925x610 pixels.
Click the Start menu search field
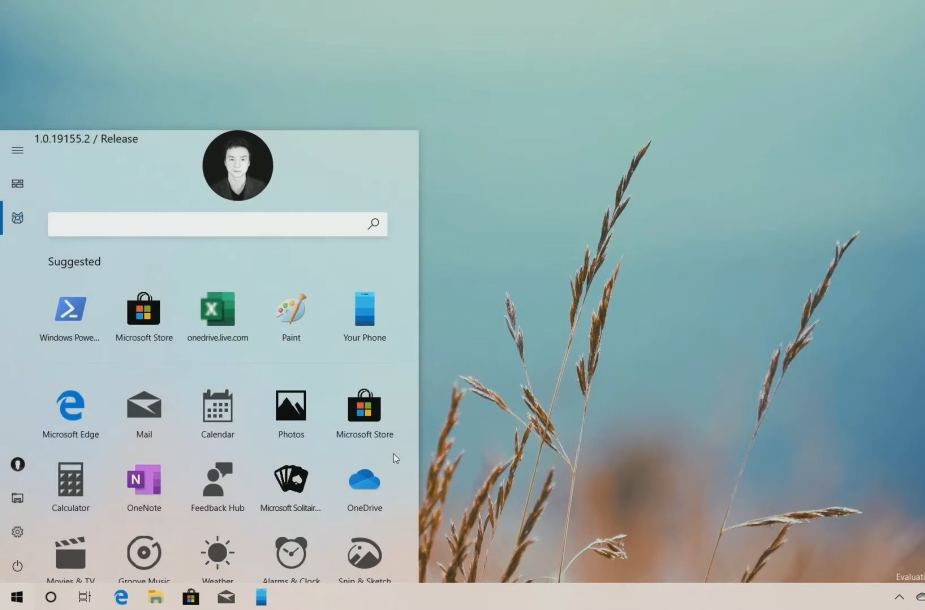218,224
